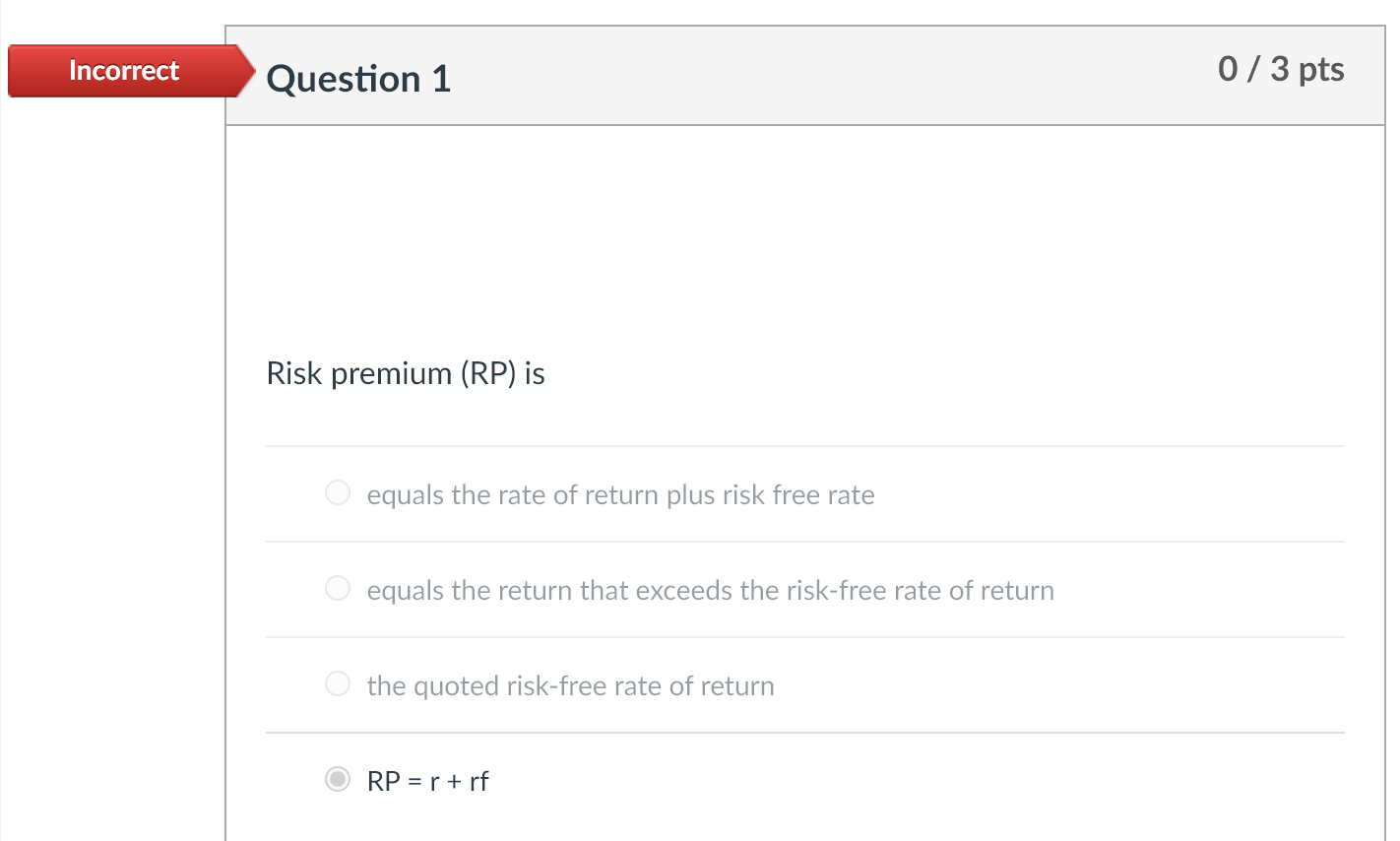Click the answer text 'the quoted risk-free rate of return'
The height and width of the screenshot is (841, 1400).
click(570, 685)
